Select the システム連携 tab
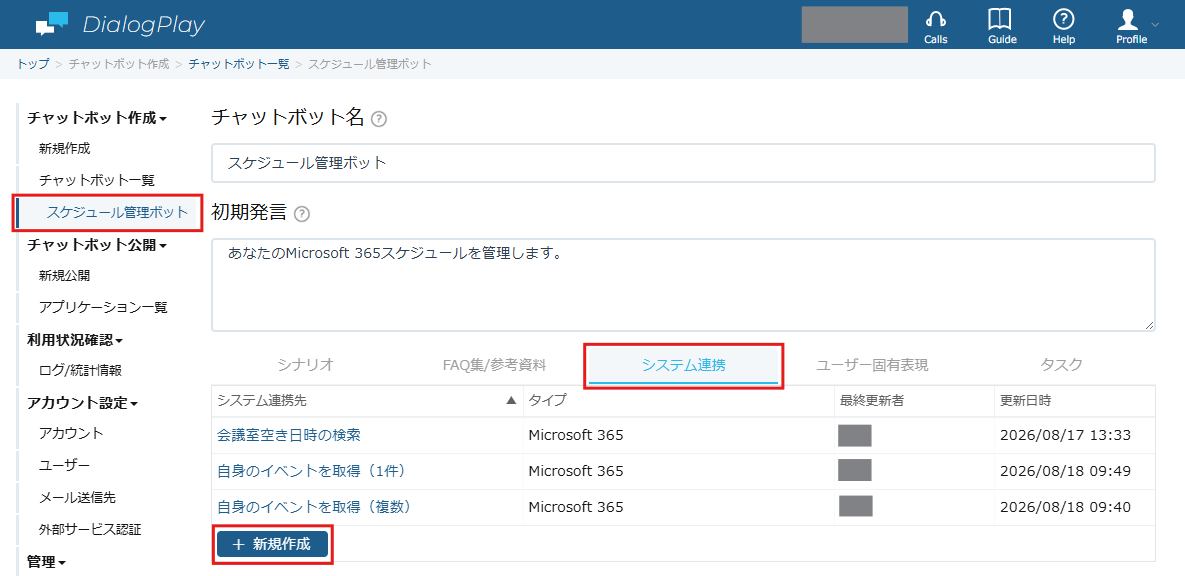Image resolution: width=1185 pixels, height=576 pixels. coord(683,365)
